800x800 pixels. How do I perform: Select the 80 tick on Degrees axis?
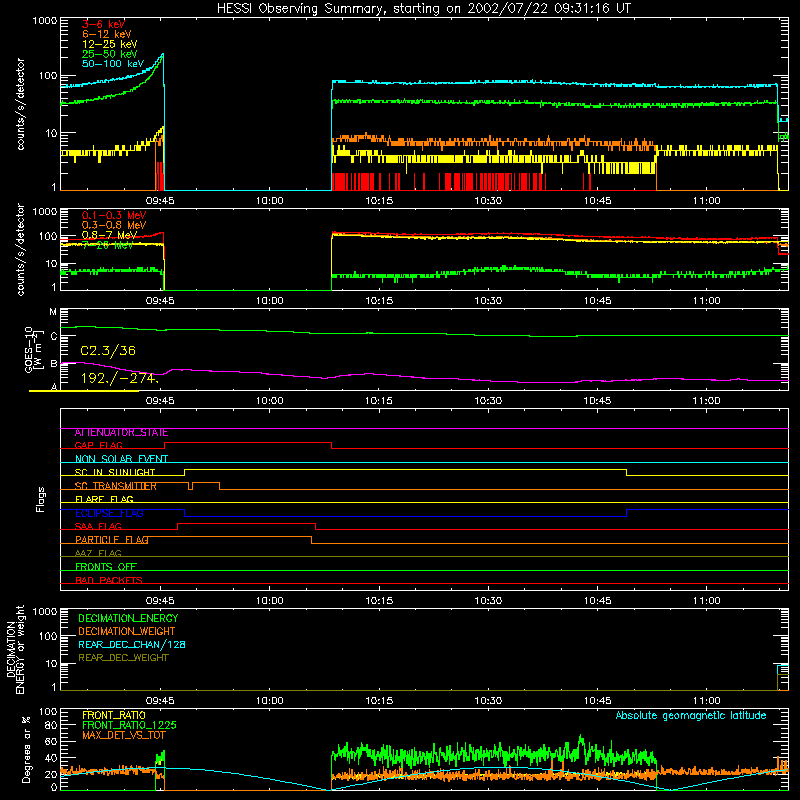tap(51, 726)
